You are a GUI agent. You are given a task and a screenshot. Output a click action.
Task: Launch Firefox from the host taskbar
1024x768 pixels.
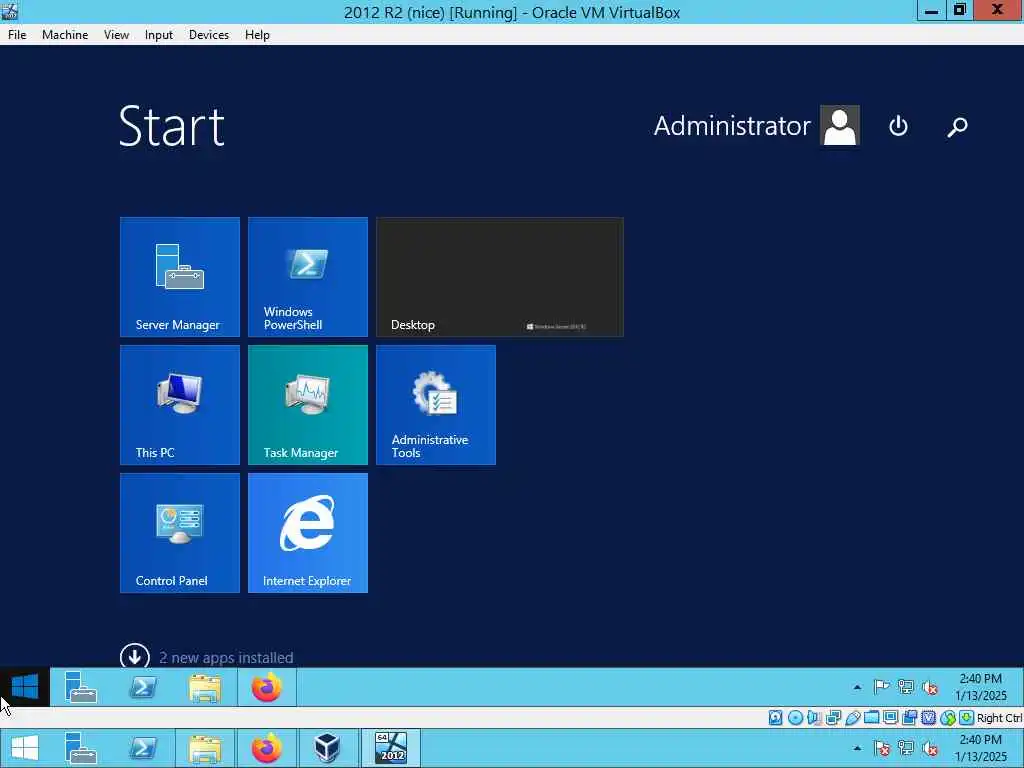[x=266, y=748]
